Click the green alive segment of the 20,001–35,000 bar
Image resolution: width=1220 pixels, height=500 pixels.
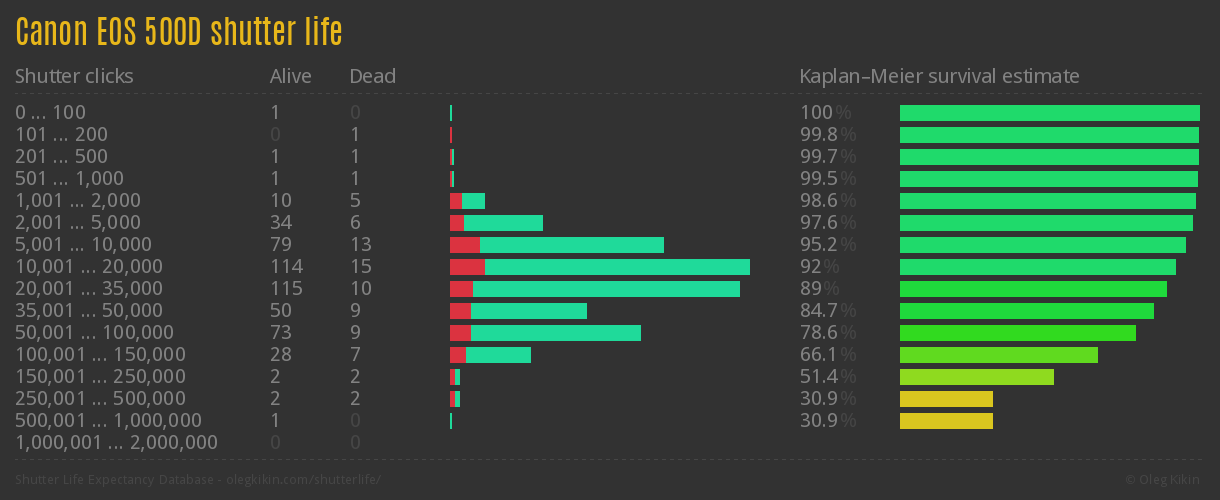click(606, 289)
